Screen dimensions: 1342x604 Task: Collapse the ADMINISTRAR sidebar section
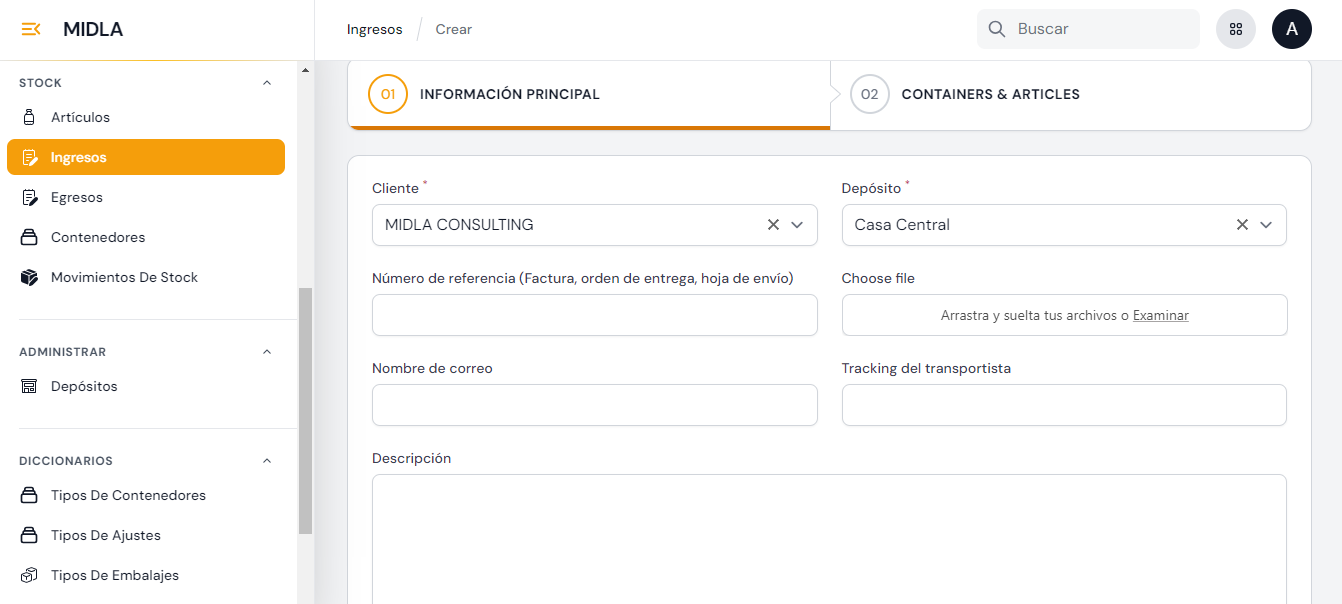[x=267, y=352]
